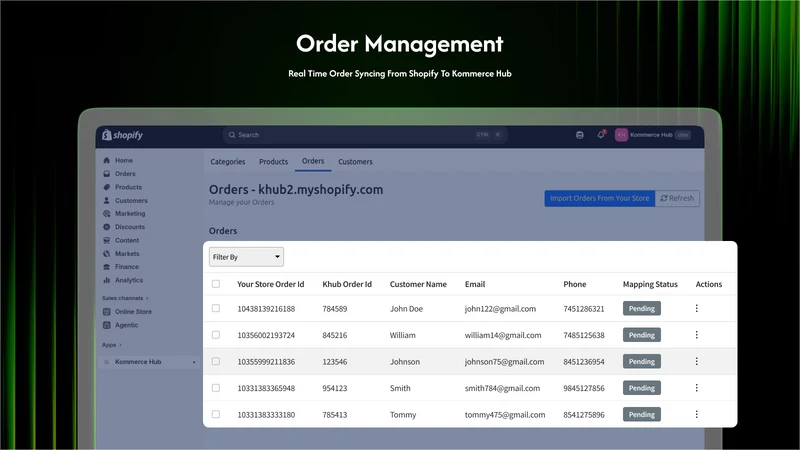The width and height of the screenshot is (800, 450).
Task: Open Analytics via its bar chart icon
Action: click(x=107, y=280)
